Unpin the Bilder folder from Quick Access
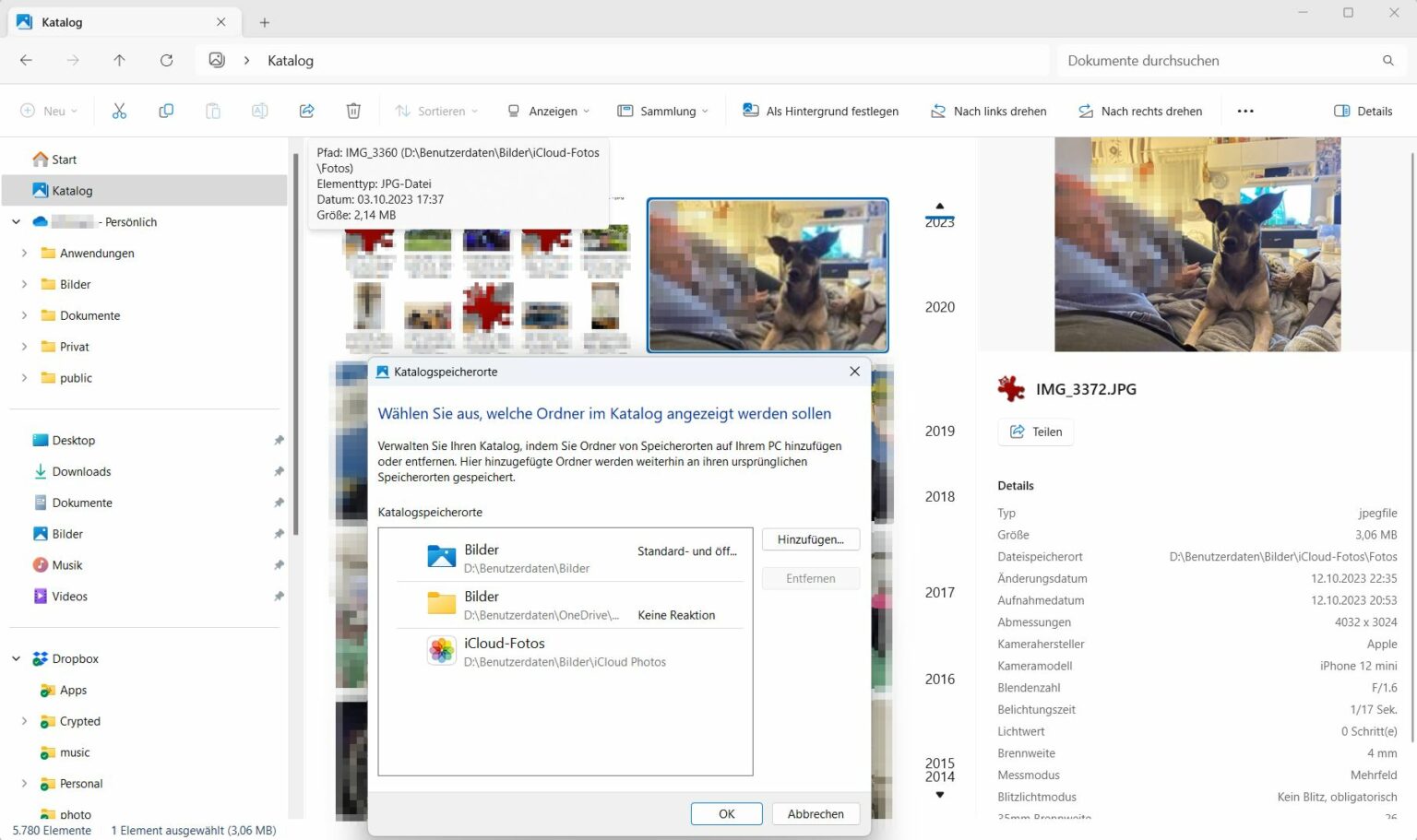The height and width of the screenshot is (840, 1417). pyautogui.click(x=279, y=533)
